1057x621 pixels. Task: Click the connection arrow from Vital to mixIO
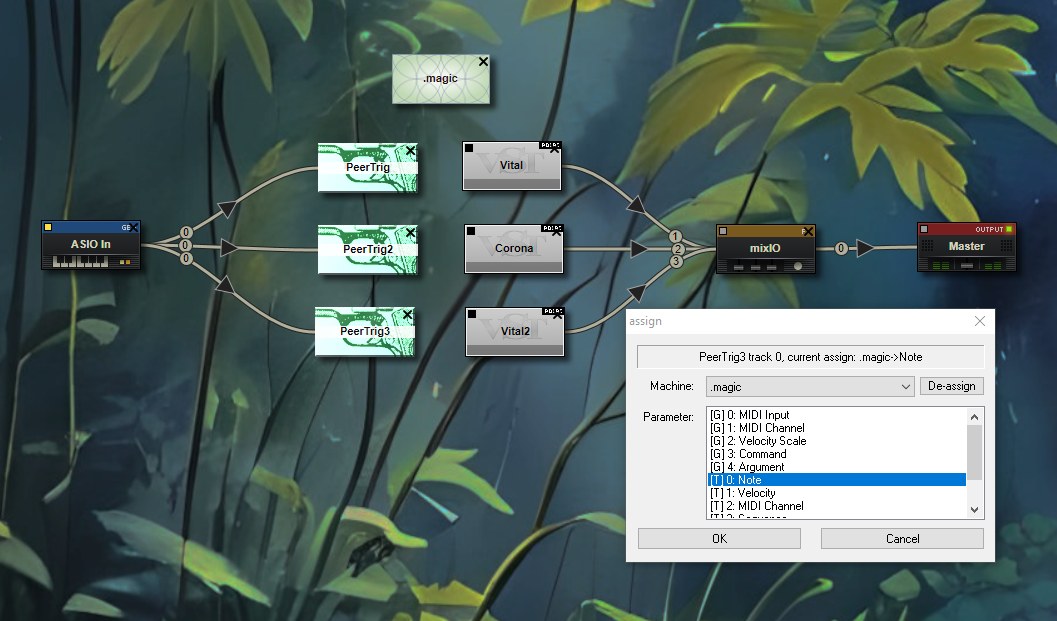[x=636, y=203]
